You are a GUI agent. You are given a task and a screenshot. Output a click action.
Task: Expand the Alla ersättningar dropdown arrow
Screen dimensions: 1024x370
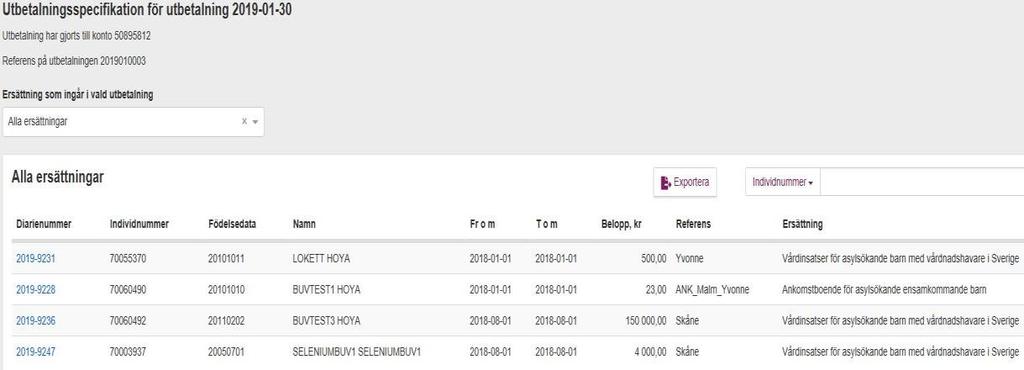pos(255,122)
